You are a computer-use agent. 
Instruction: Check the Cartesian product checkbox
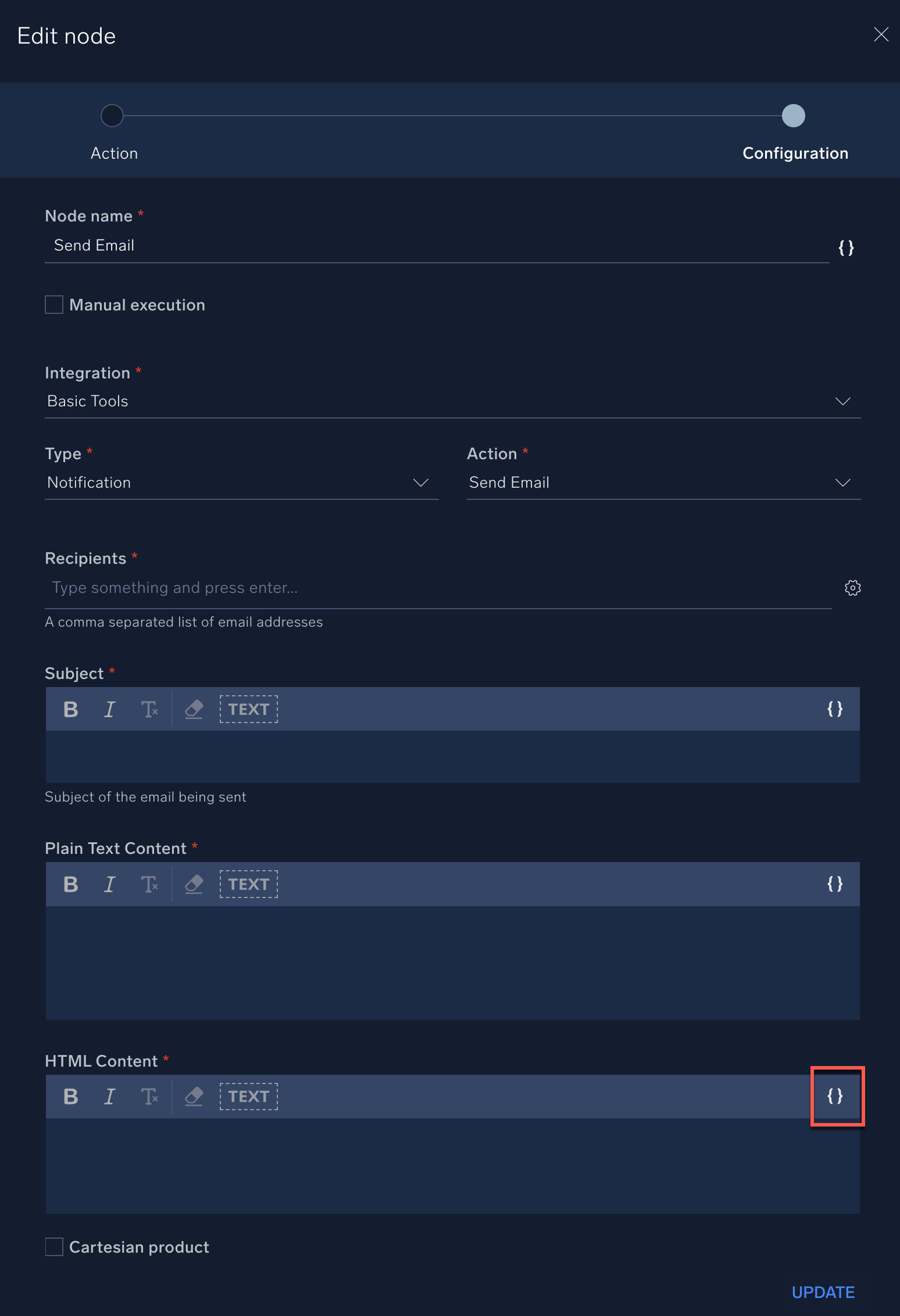point(54,1247)
